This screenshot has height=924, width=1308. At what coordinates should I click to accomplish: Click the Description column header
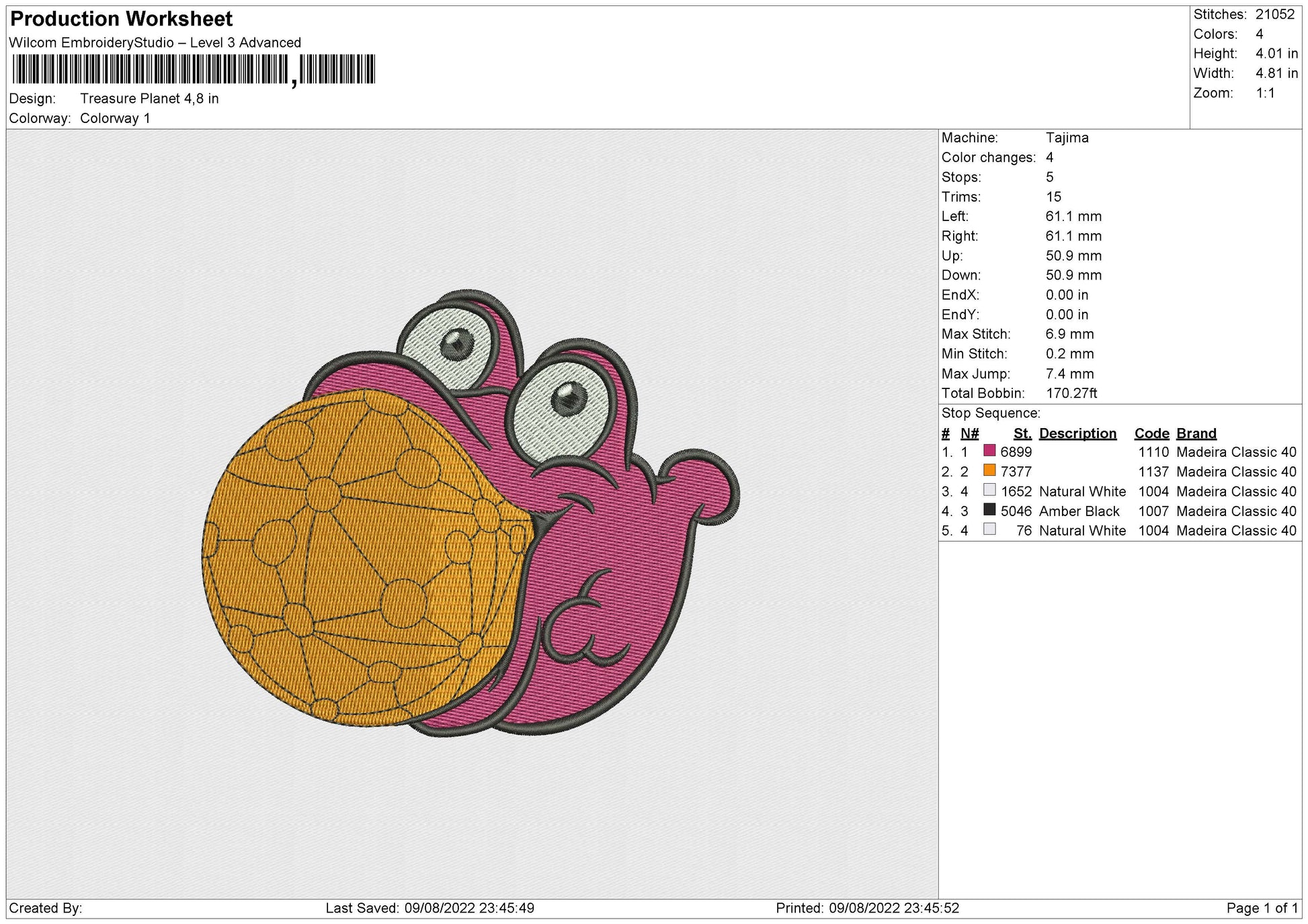[x=1077, y=433]
